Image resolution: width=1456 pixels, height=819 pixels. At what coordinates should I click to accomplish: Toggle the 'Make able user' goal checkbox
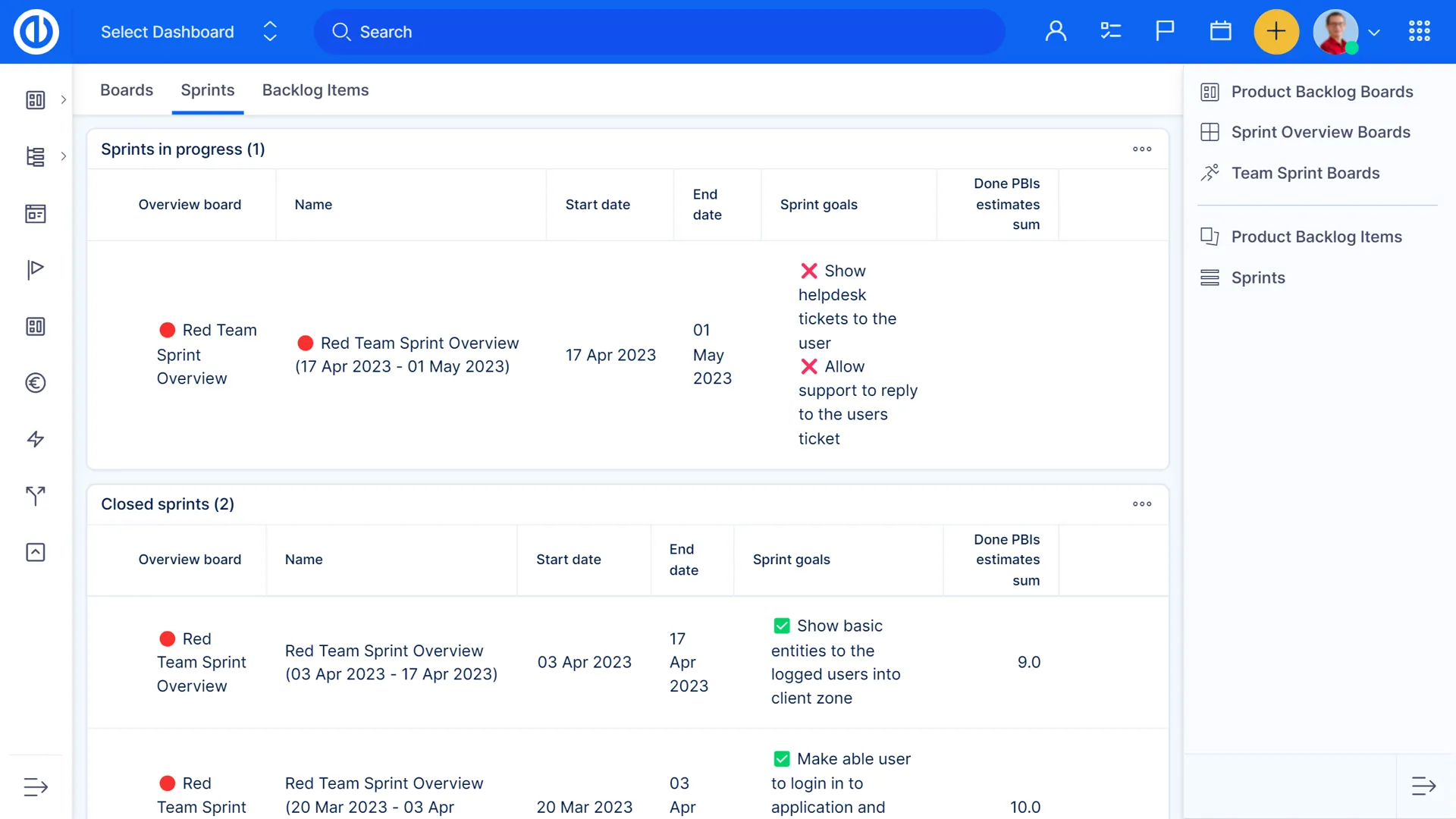[x=782, y=759]
